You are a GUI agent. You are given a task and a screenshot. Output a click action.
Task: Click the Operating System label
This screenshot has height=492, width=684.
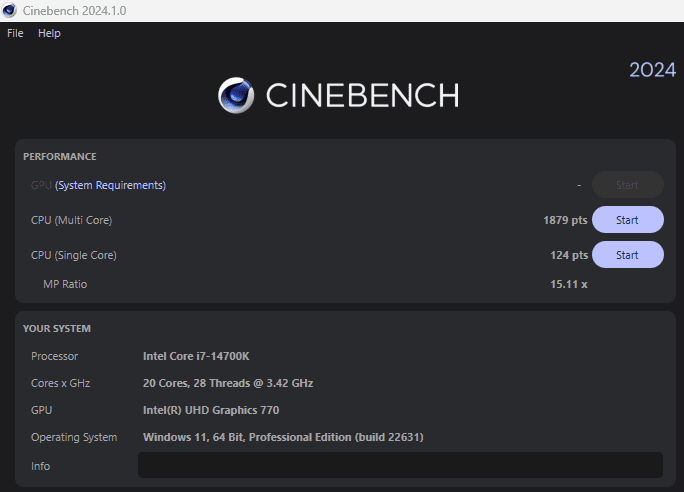74,437
